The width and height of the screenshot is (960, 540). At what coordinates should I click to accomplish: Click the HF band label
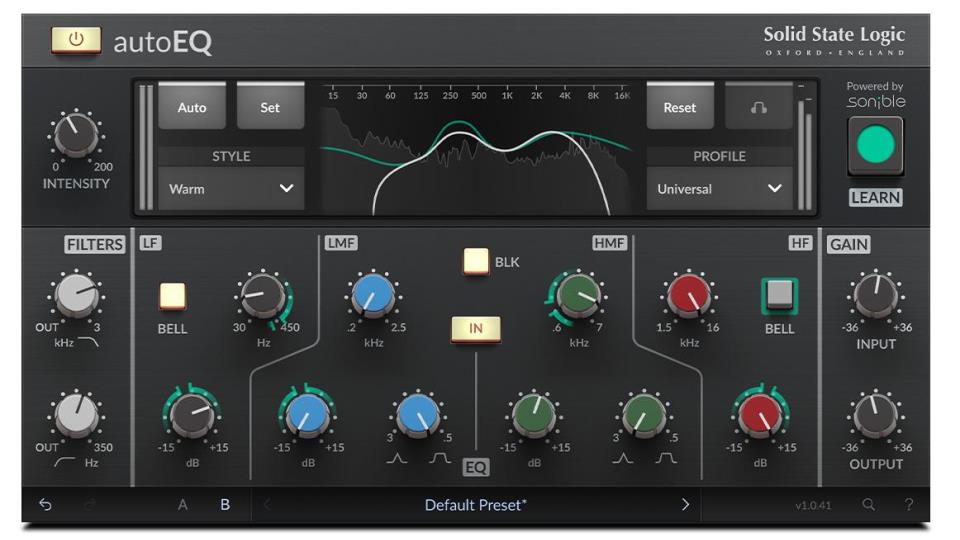point(800,243)
